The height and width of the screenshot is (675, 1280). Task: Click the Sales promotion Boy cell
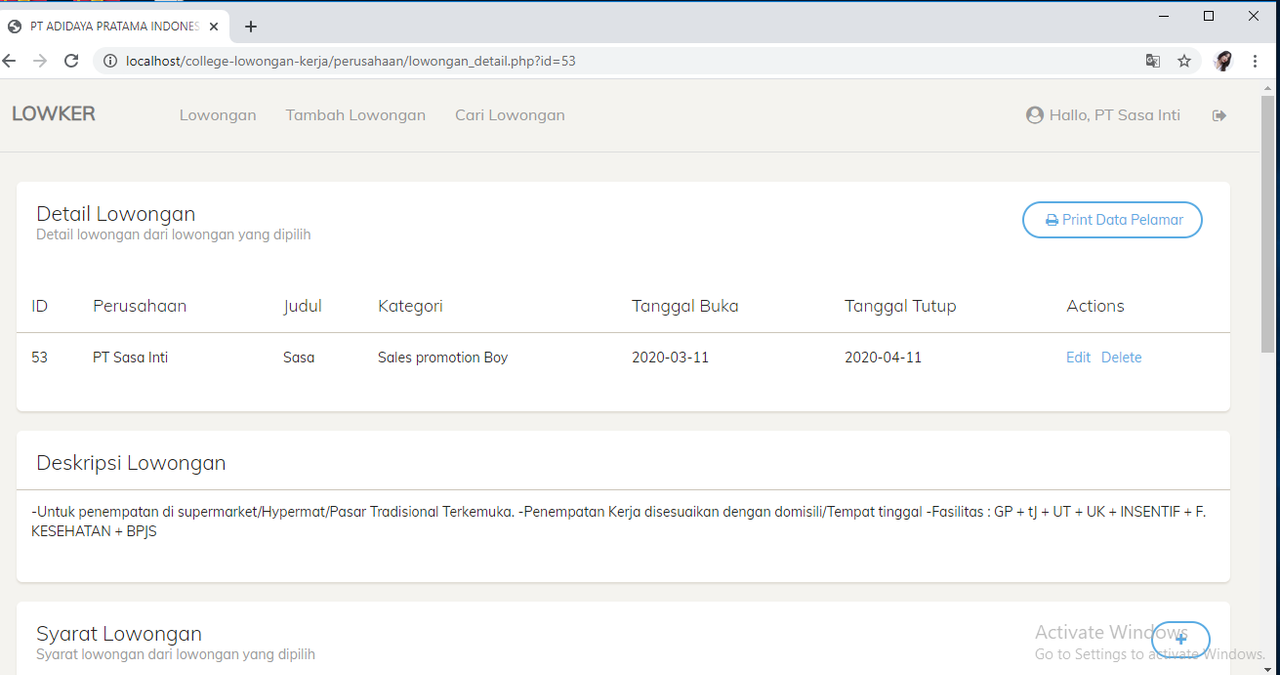(x=443, y=357)
